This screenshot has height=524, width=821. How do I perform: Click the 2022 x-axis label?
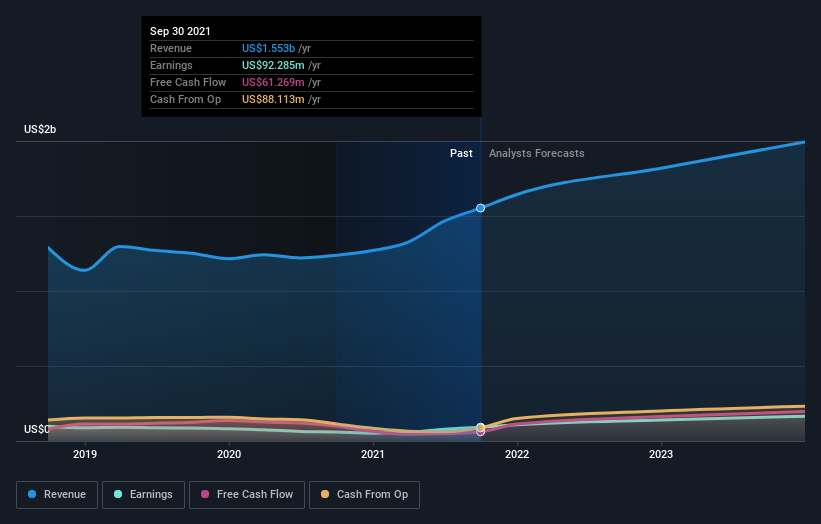(517, 454)
